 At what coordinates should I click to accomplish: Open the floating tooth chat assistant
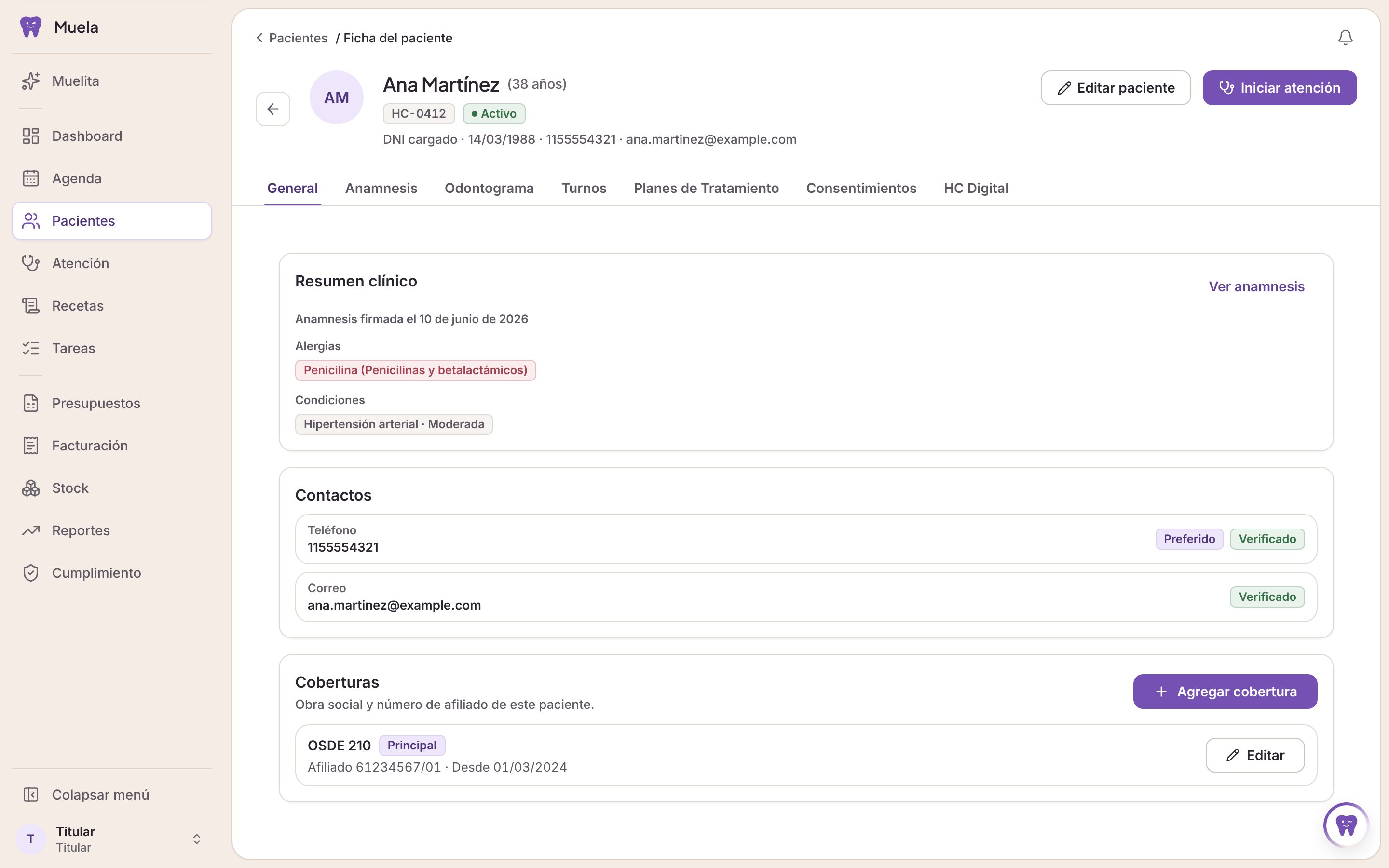[1346, 825]
